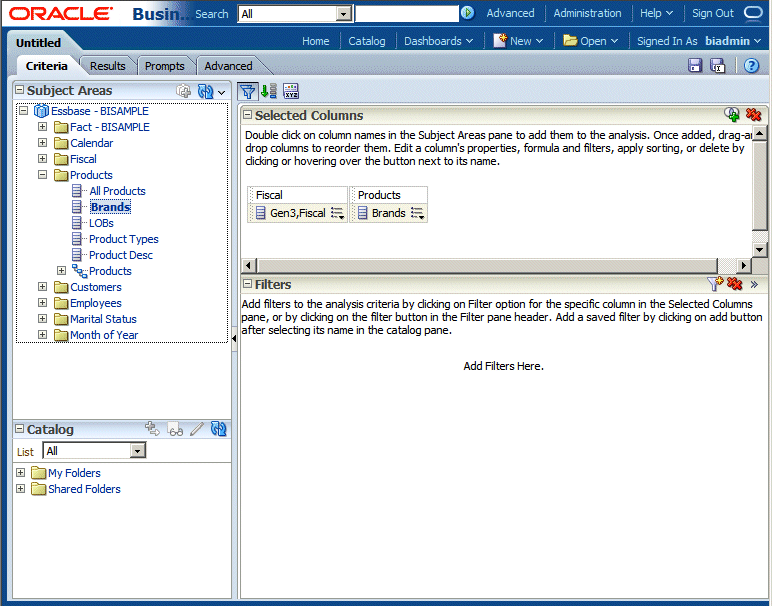The image size is (772, 606).
Task: Create a filter using the funnel-plus icon
Action: 715,284
